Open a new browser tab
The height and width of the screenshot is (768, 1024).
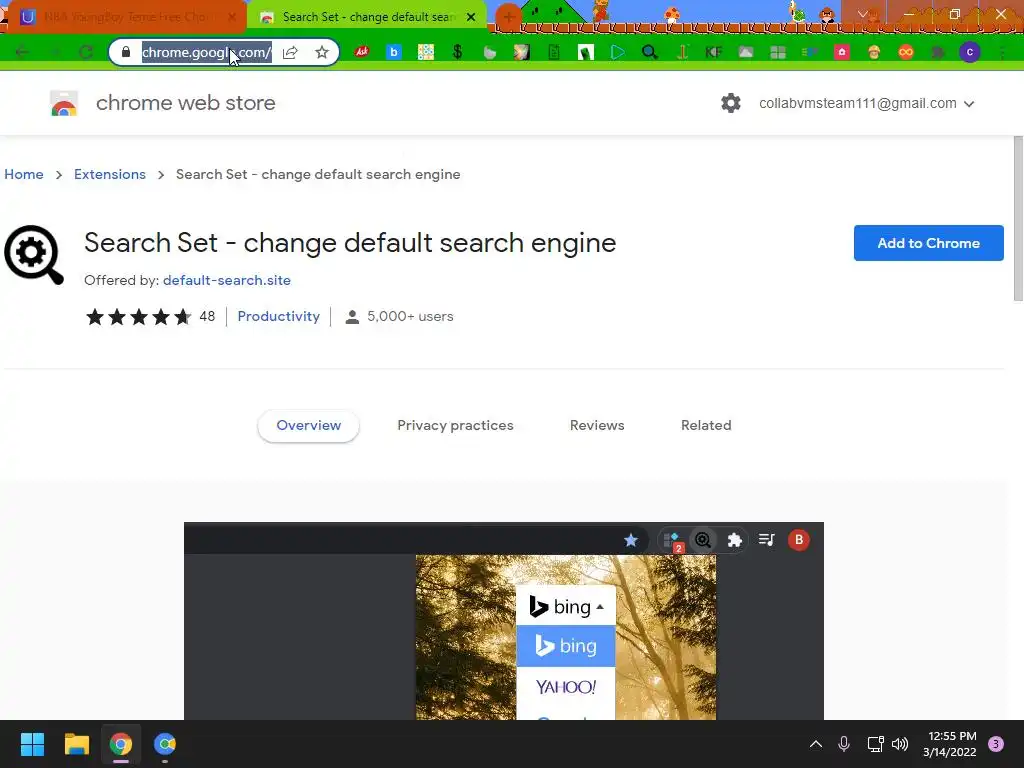508,17
